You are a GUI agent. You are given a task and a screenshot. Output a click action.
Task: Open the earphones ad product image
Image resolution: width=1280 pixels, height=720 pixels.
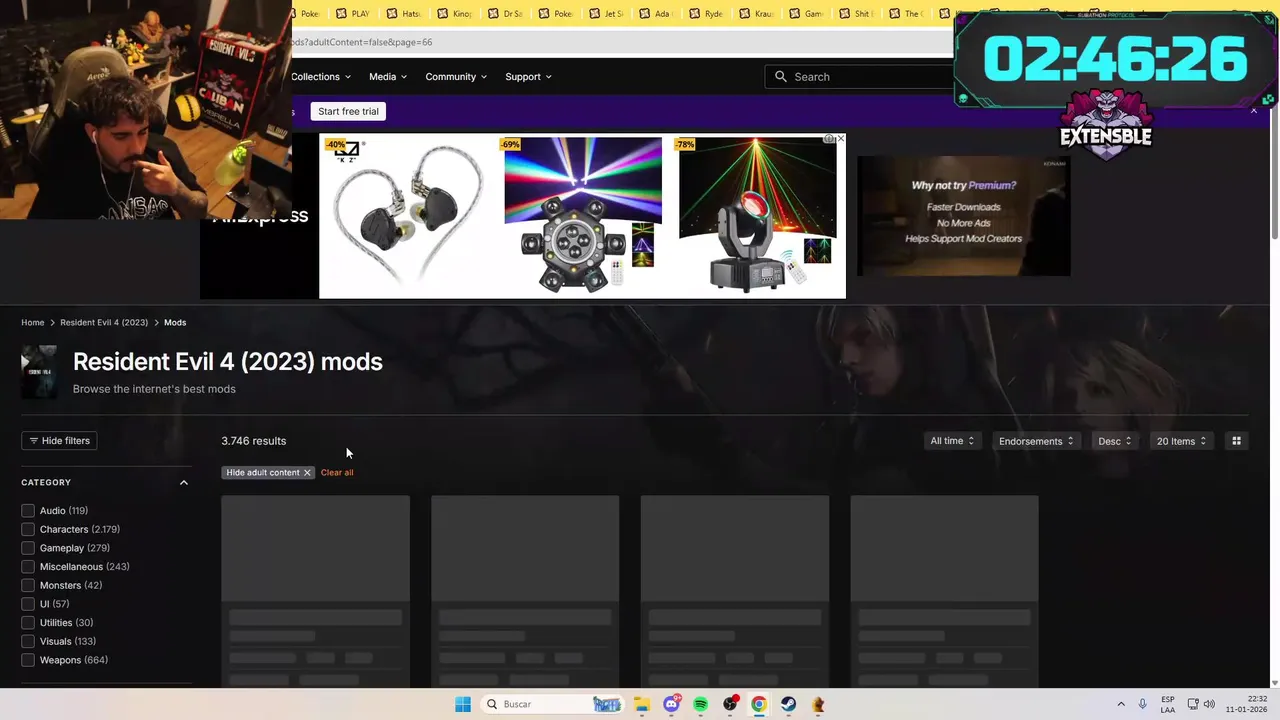click(x=407, y=215)
